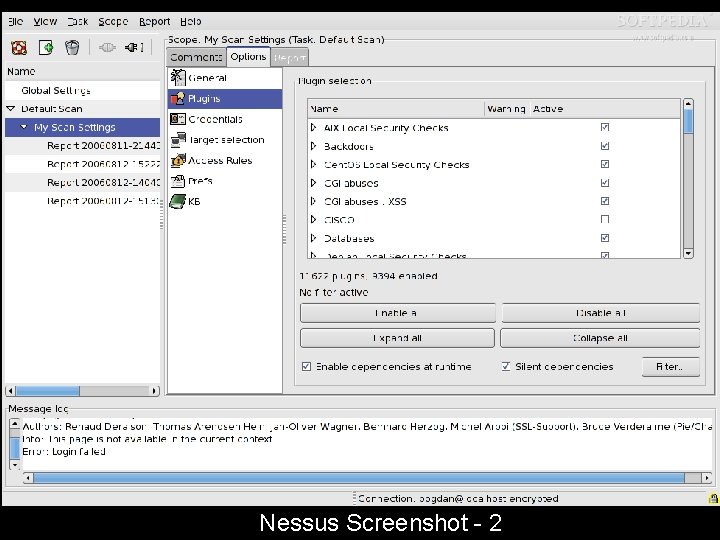Open the Task menu
The height and width of the screenshot is (540, 720).
(78, 21)
